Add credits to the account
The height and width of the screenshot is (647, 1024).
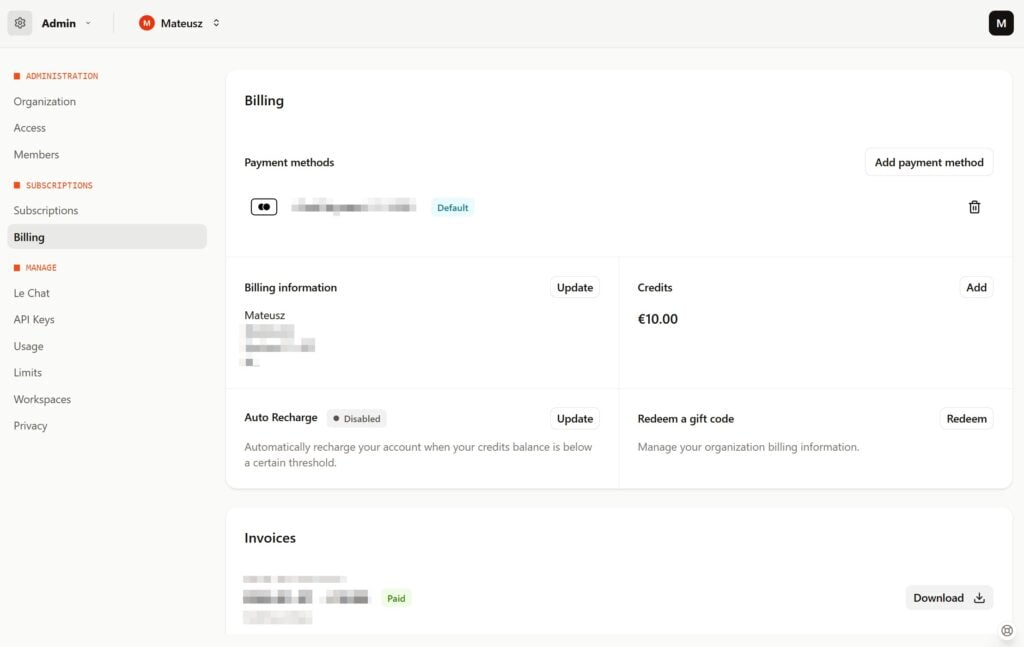click(x=976, y=288)
